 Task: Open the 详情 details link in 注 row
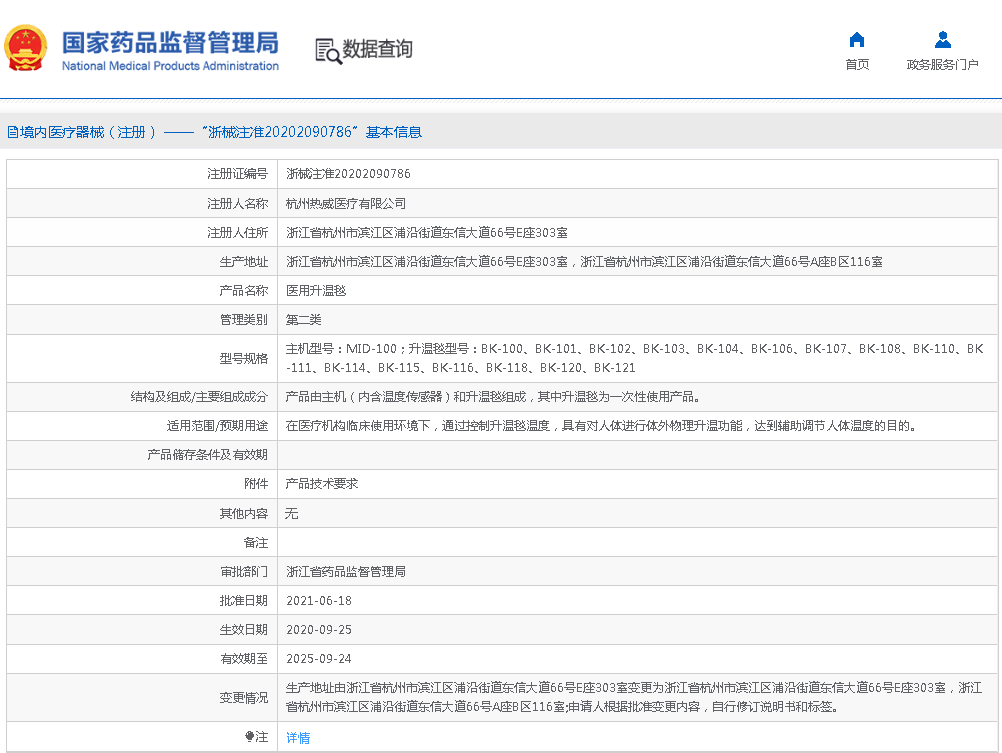pyautogui.click(x=298, y=737)
